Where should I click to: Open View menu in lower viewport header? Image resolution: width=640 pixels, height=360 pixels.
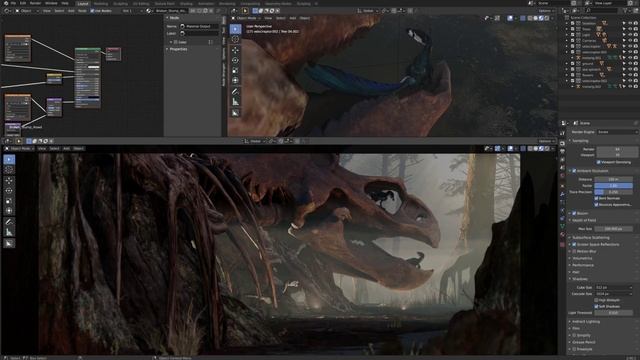point(42,149)
